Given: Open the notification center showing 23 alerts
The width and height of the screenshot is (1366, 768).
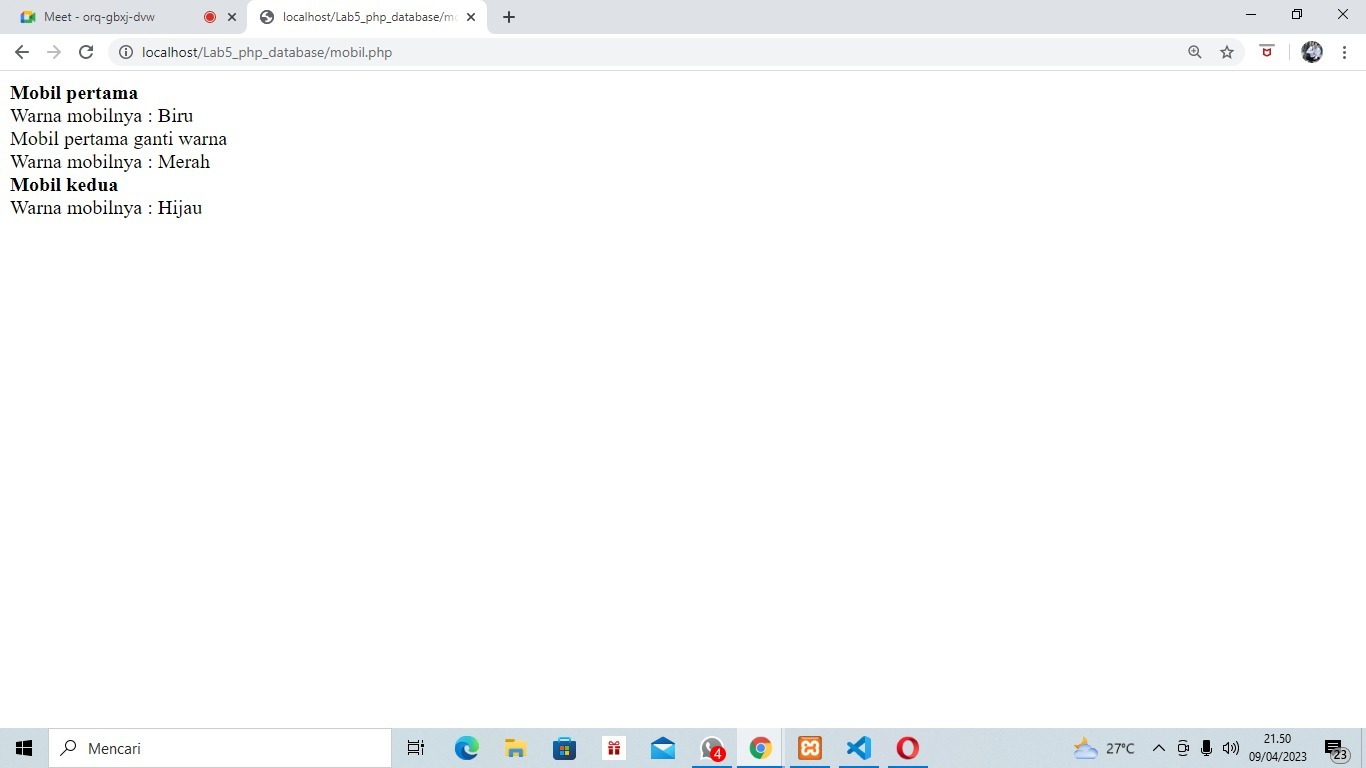Looking at the screenshot, I should [x=1335, y=748].
